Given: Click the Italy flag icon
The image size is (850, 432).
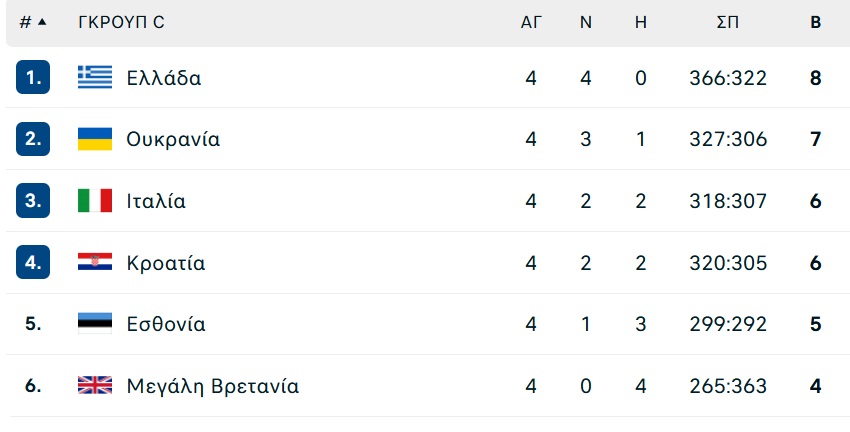Looking at the screenshot, I should [95, 201].
